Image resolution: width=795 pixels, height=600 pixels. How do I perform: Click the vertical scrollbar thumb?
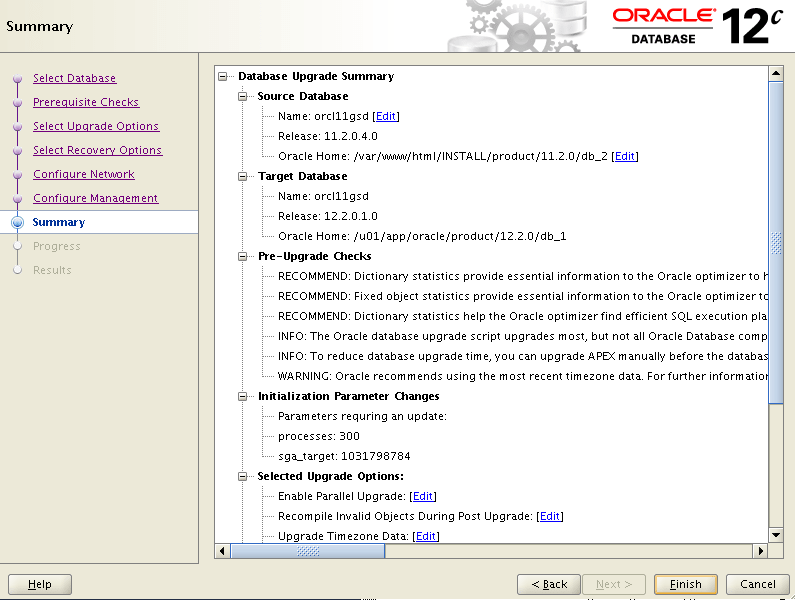click(776, 242)
